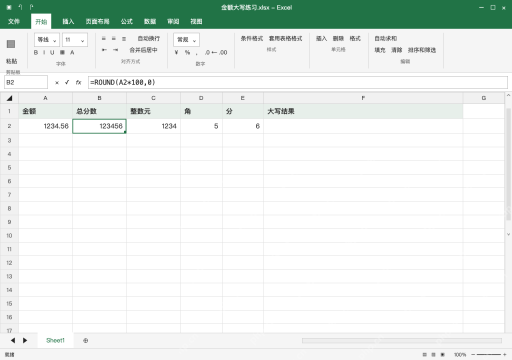
Task: Select middle vertical alignment icon
Action: pos(114,39)
